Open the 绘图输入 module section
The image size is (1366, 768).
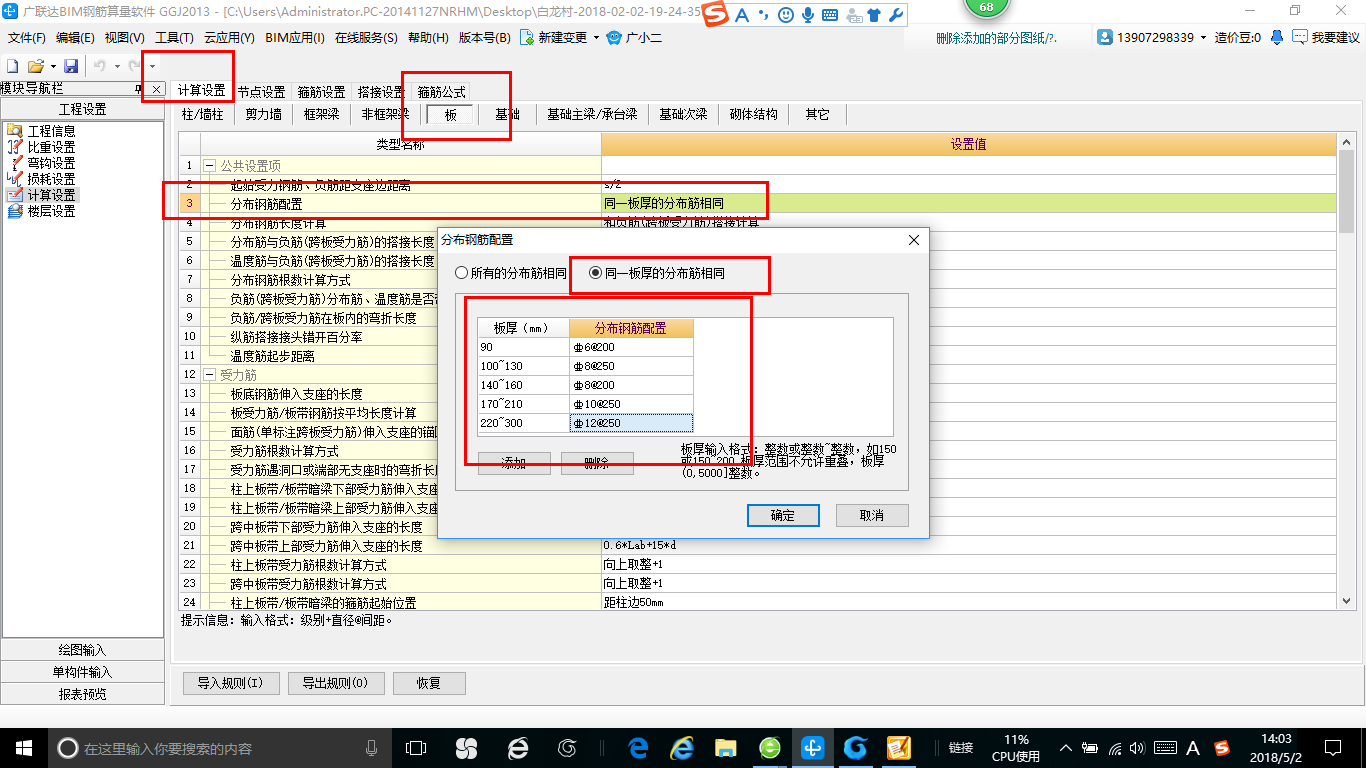(82, 650)
